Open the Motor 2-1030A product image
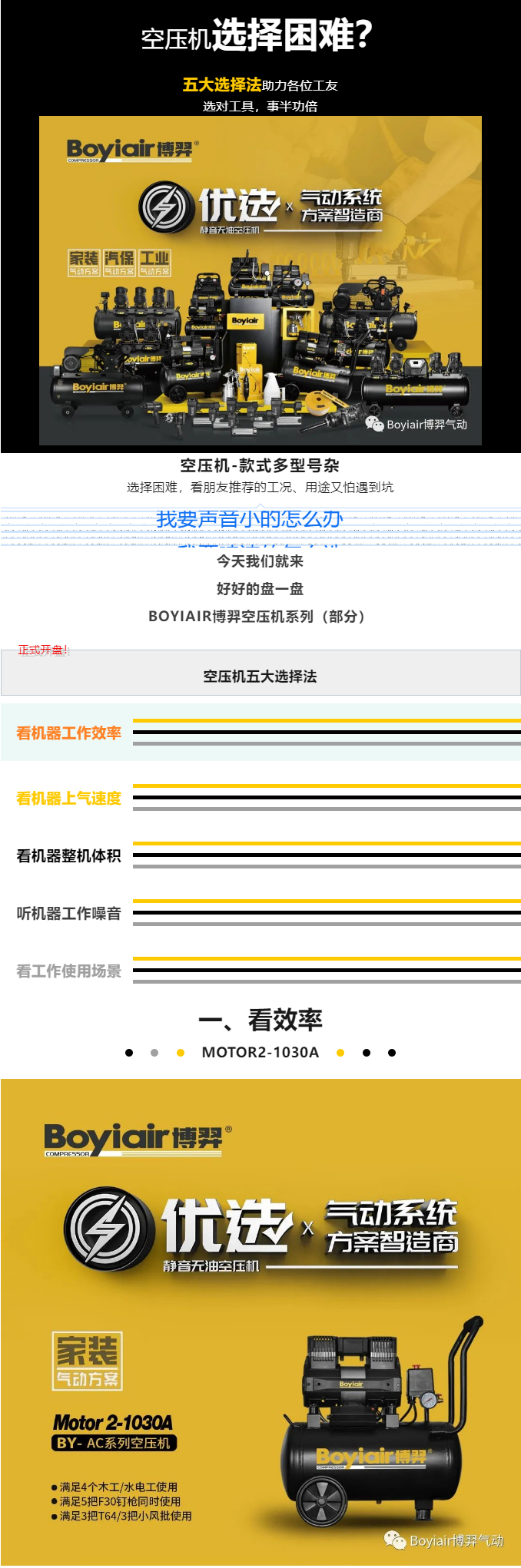Image resolution: width=521 pixels, height=1568 pixels. point(260,1322)
